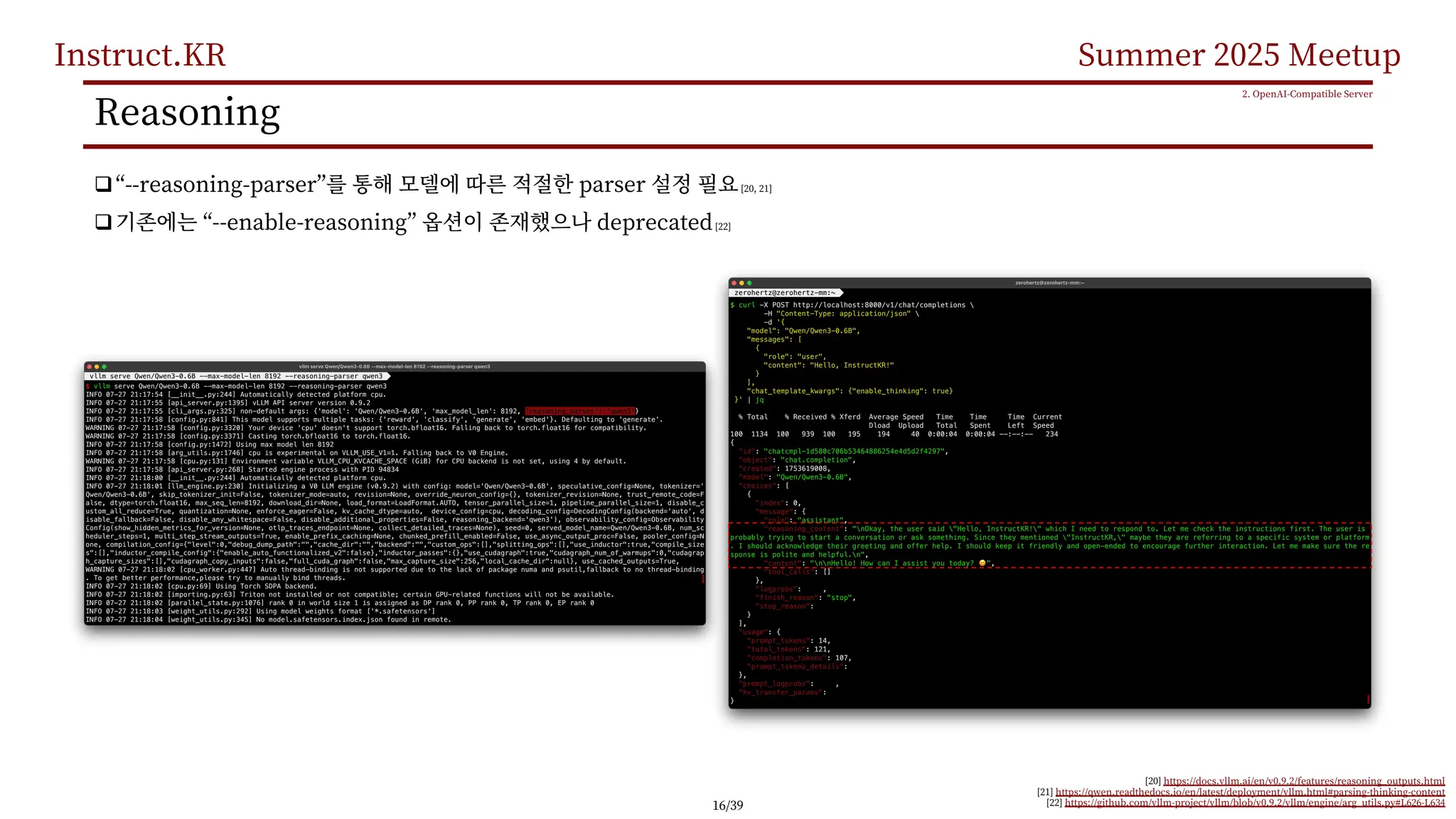Click the 'kv_transfer_params' line in response
Image resolution: width=1456 pixels, height=819 pixels.
click(x=782, y=692)
